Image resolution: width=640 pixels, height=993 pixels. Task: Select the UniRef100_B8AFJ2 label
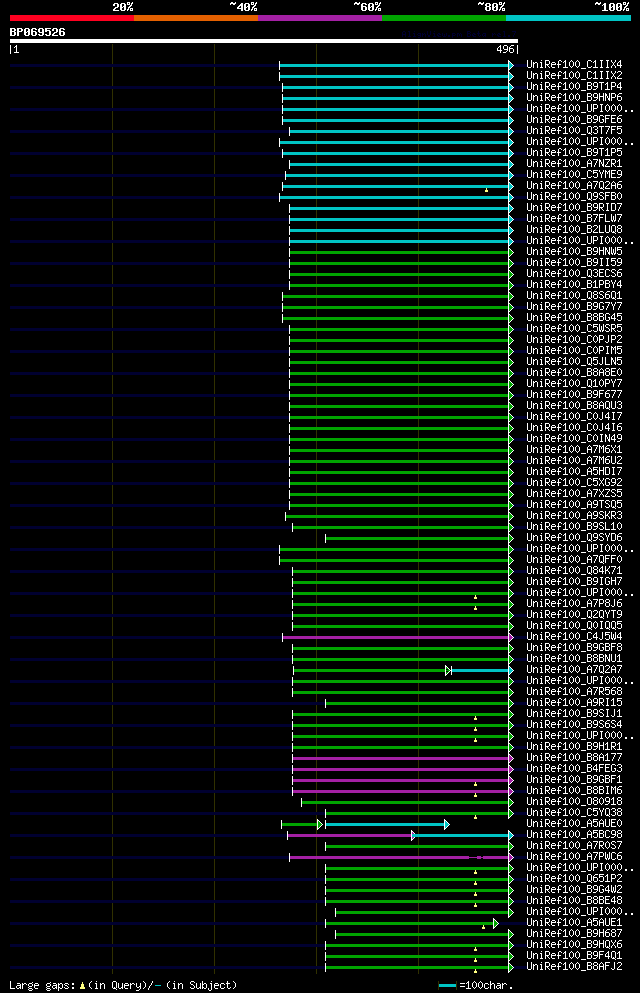point(574,966)
